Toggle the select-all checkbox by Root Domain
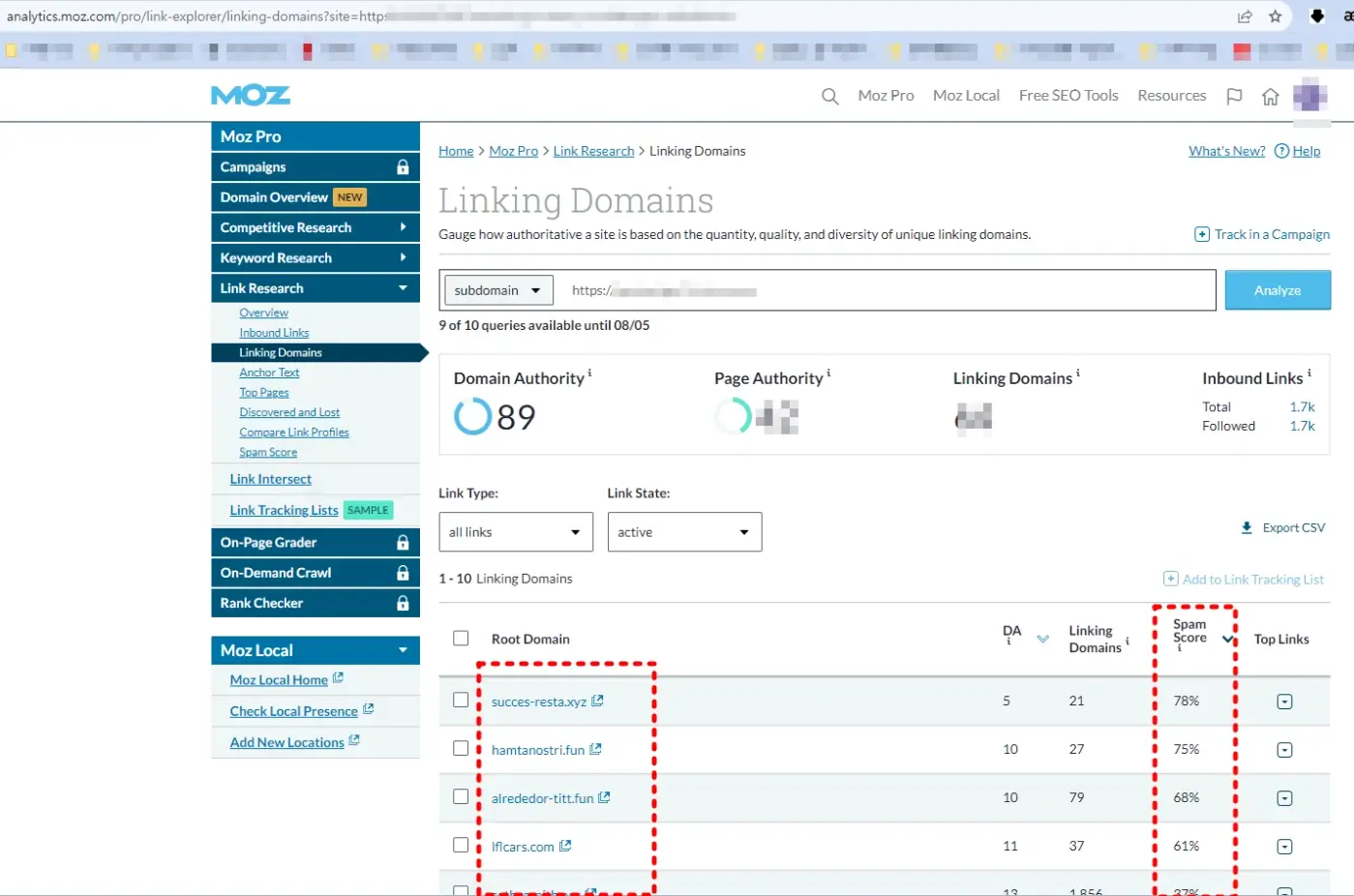The width and height of the screenshot is (1354, 896). (x=461, y=639)
